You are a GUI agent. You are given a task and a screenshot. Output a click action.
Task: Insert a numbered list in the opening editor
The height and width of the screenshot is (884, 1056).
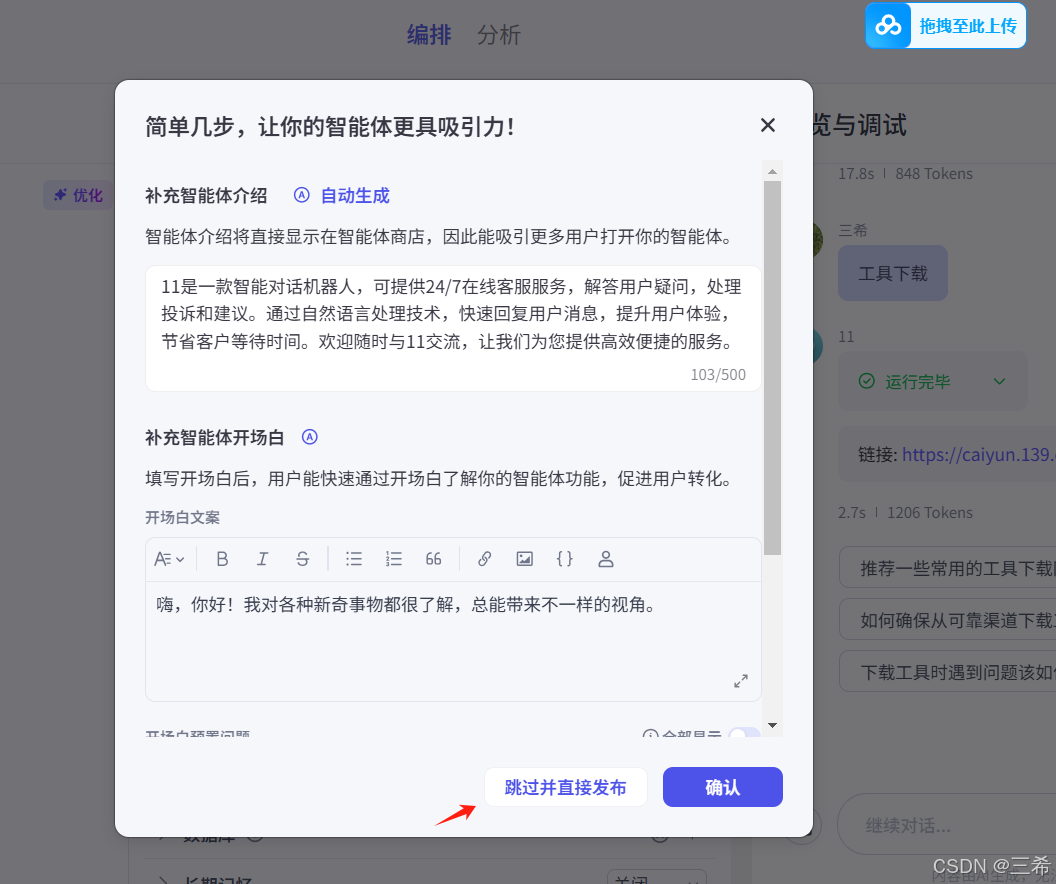(x=393, y=559)
